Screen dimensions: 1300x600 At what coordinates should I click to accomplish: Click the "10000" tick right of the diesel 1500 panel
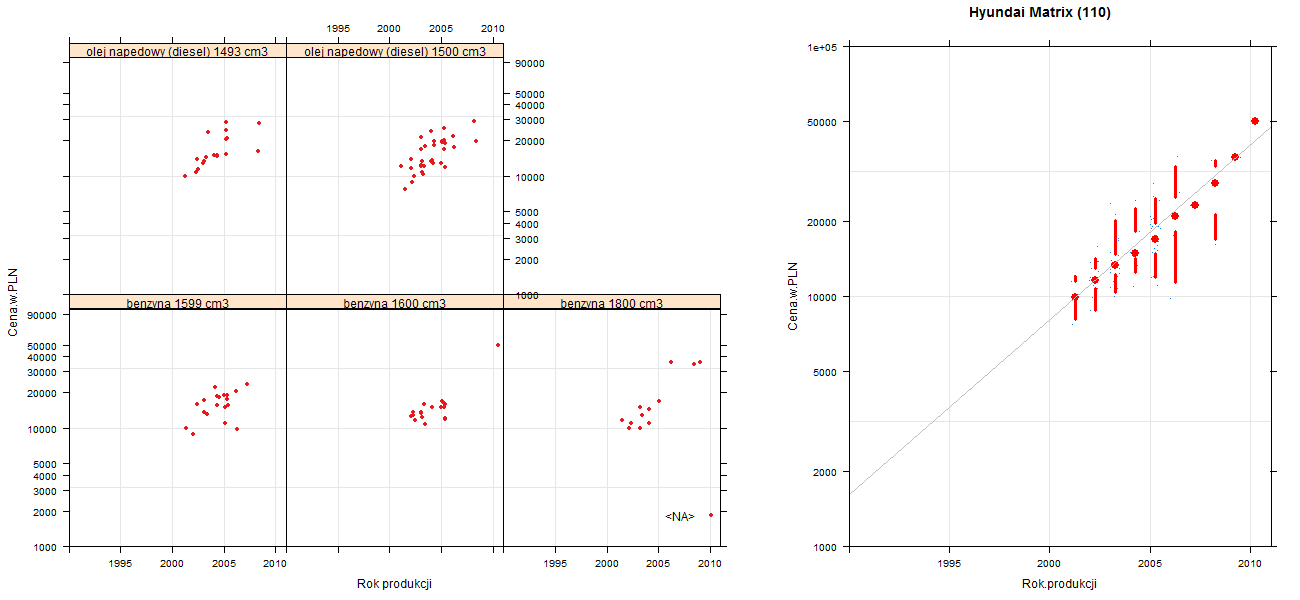pos(529,177)
